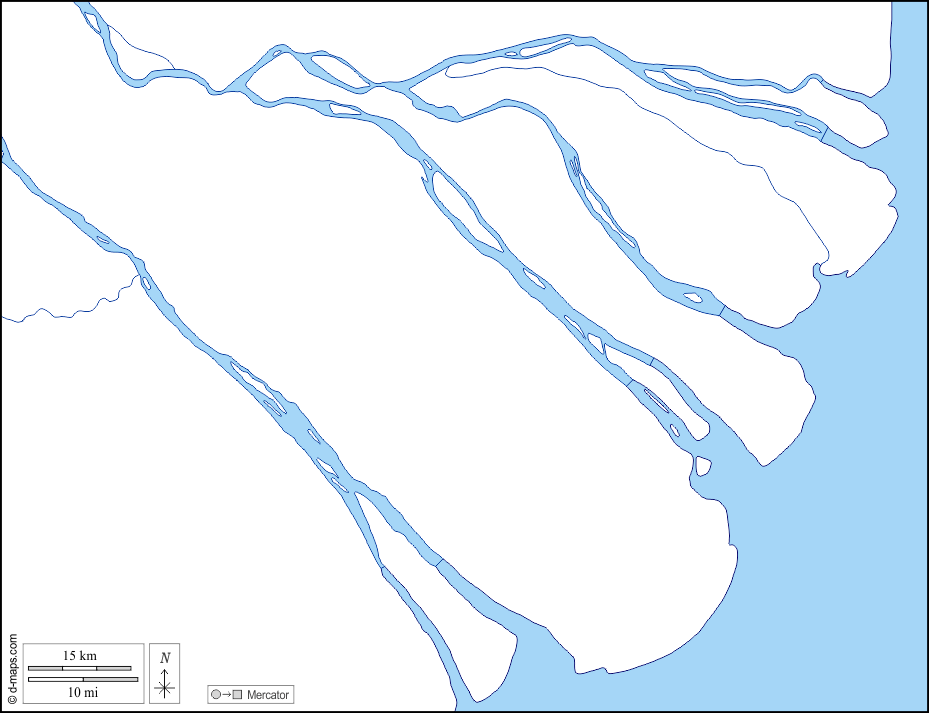Click the kilometer scale bar
This screenshot has width=929, height=713.
tap(79, 668)
